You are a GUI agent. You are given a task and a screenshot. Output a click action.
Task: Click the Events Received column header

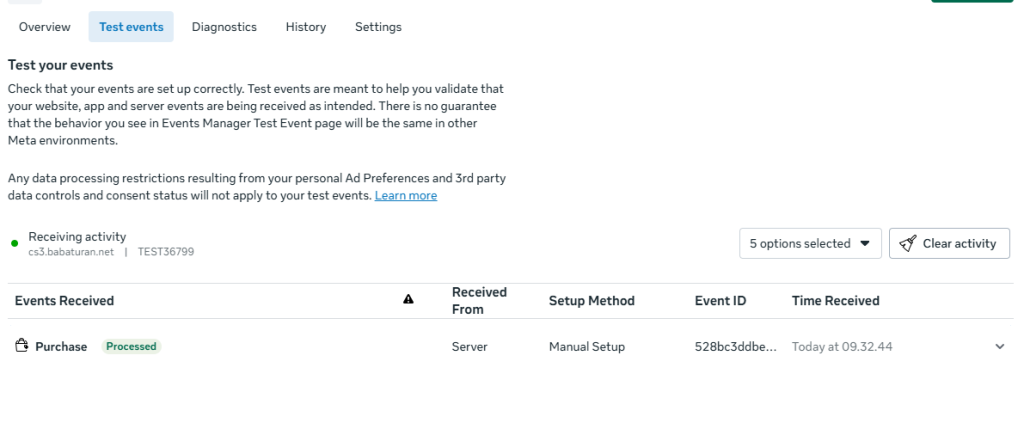pyautogui.click(x=64, y=301)
